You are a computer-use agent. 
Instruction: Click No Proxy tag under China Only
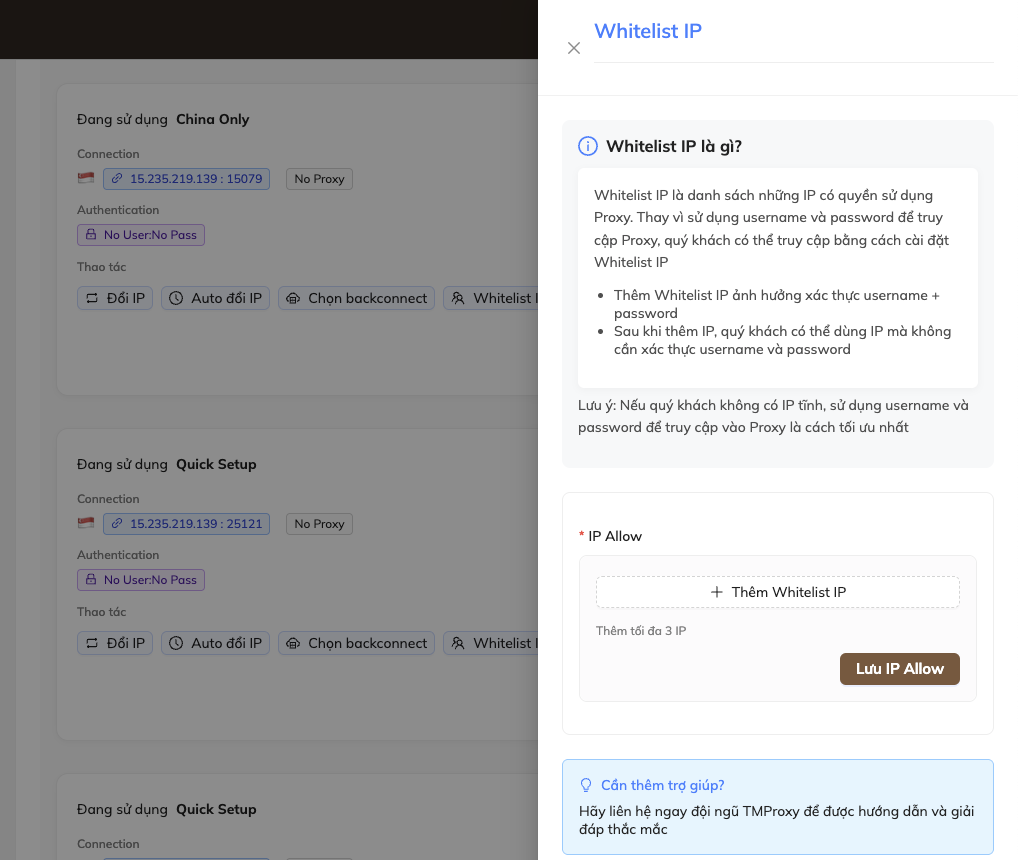pyautogui.click(x=319, y=179)
